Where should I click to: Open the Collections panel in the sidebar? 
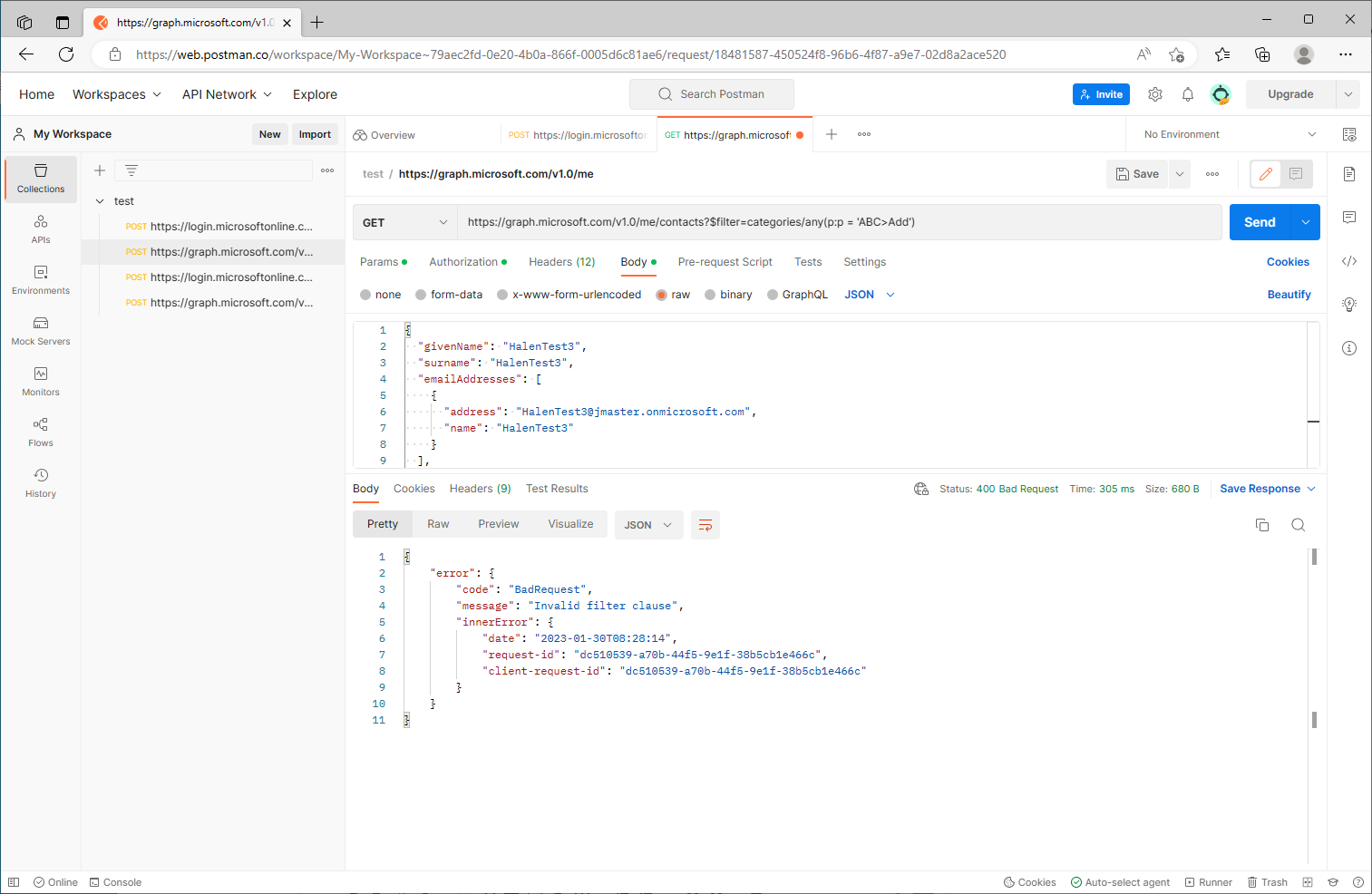click(x=40, y=179)
